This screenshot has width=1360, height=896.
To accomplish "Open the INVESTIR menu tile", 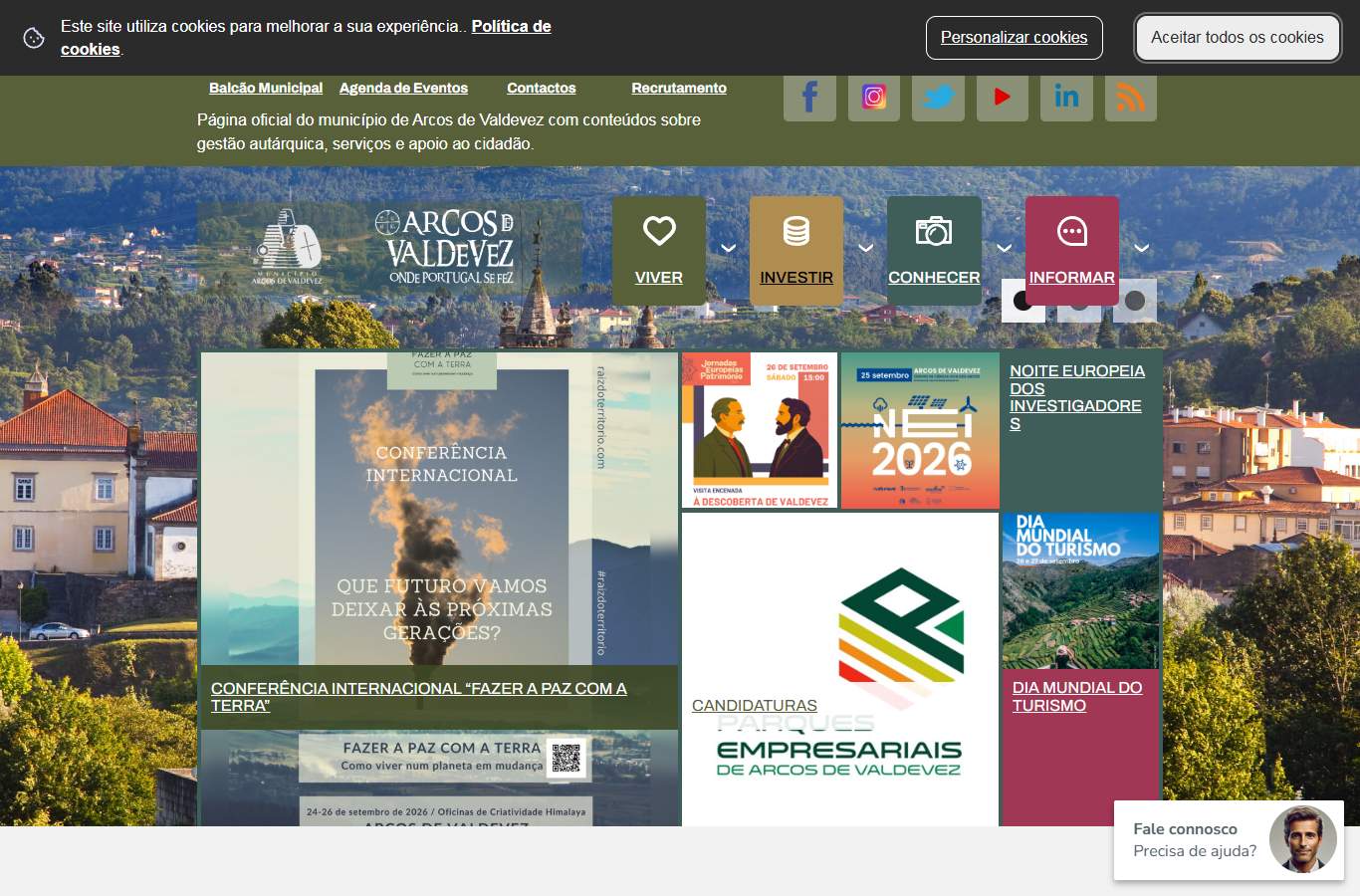I will 796,251.
